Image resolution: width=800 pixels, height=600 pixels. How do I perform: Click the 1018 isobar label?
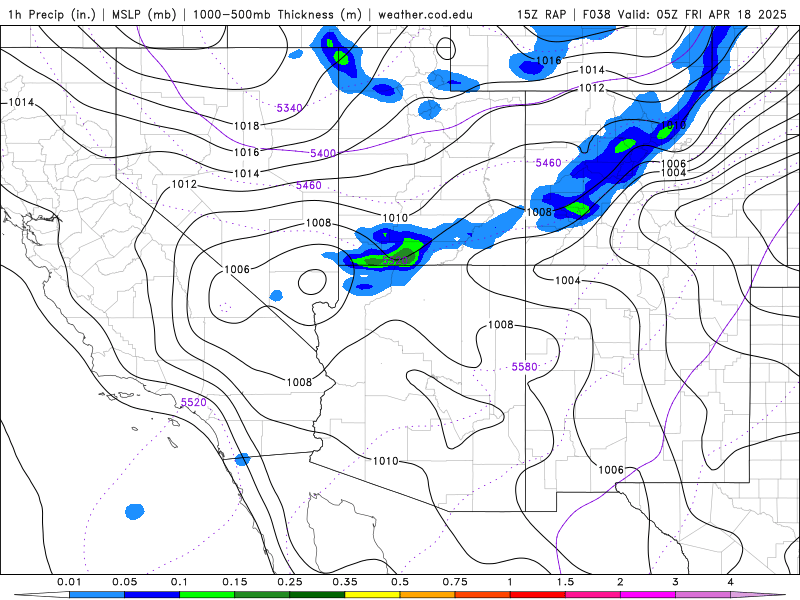(246, 126)
